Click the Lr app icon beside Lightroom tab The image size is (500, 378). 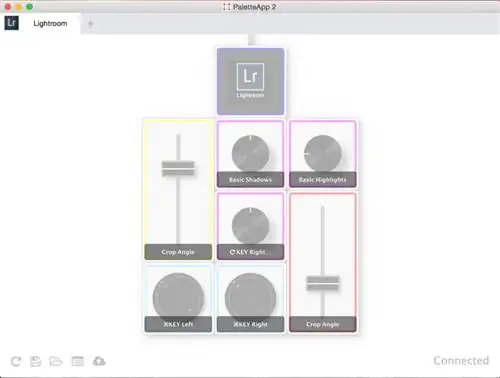coord(11,23)
